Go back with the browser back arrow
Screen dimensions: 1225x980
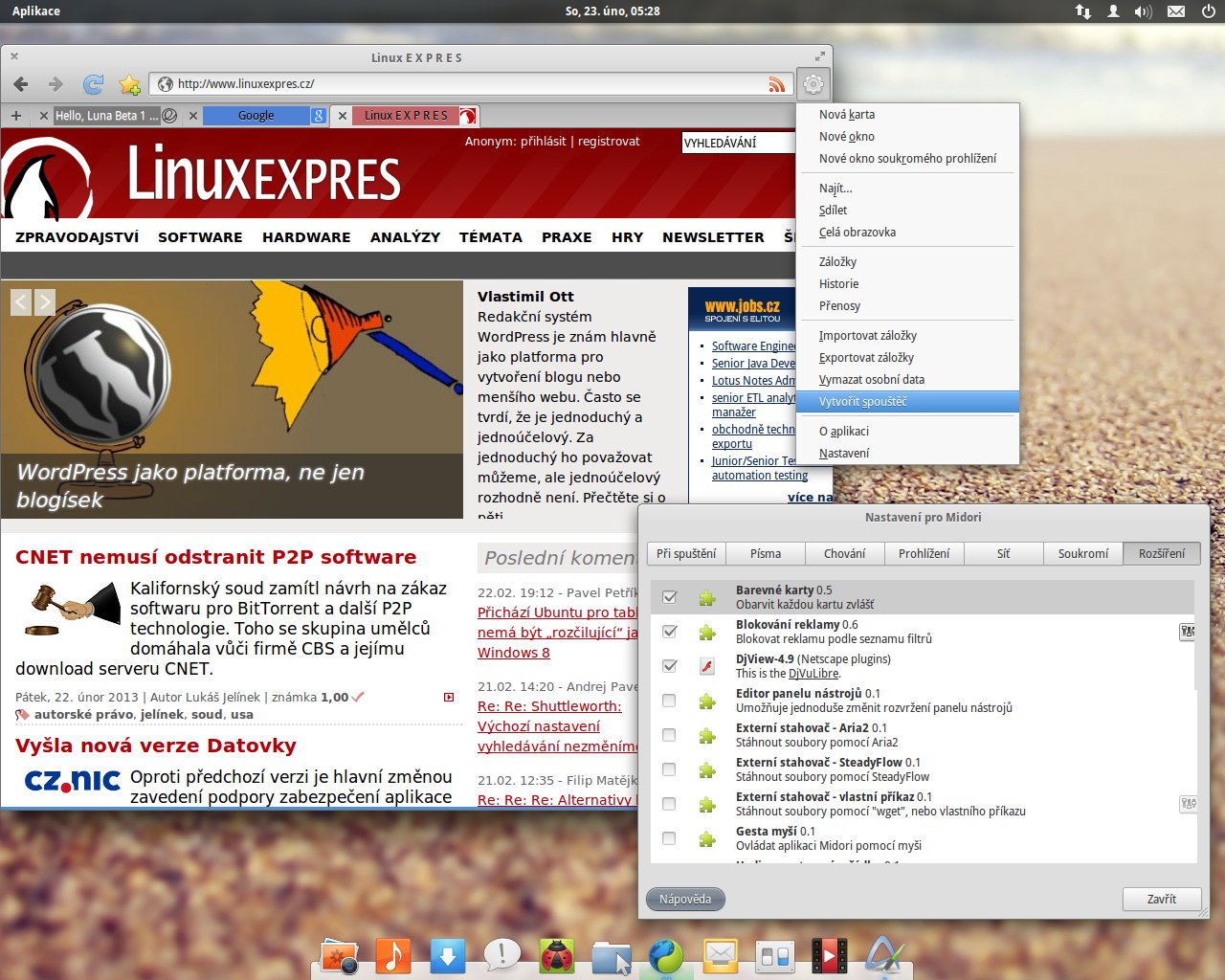click(x=21, y=84)
